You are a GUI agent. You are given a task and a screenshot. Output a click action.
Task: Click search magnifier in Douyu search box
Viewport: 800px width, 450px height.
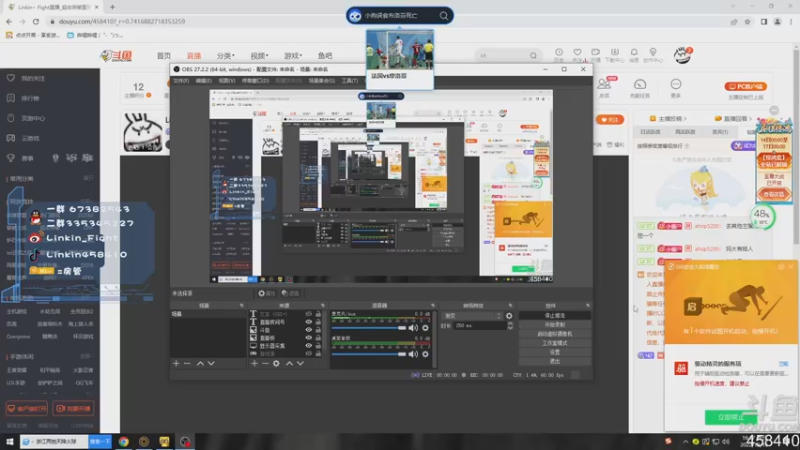[x=533, y=56]
